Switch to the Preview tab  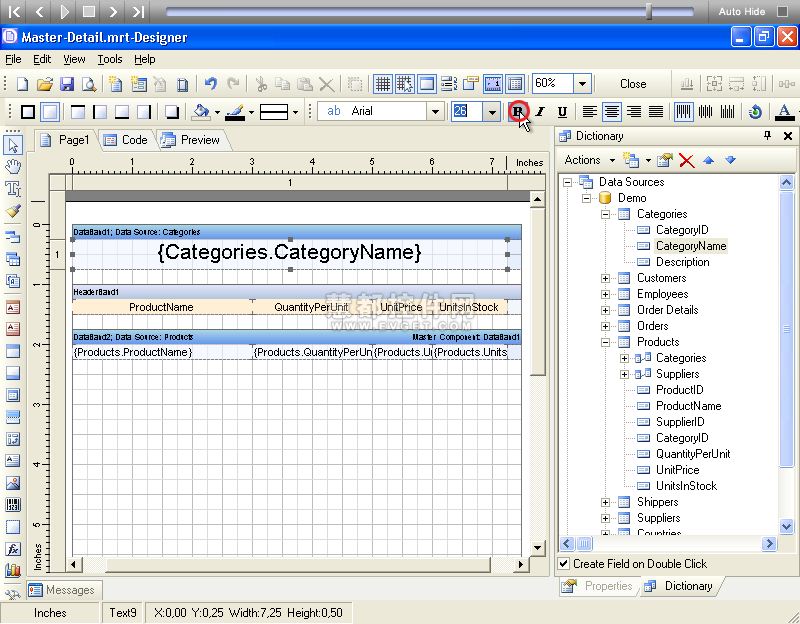(190, 140)
